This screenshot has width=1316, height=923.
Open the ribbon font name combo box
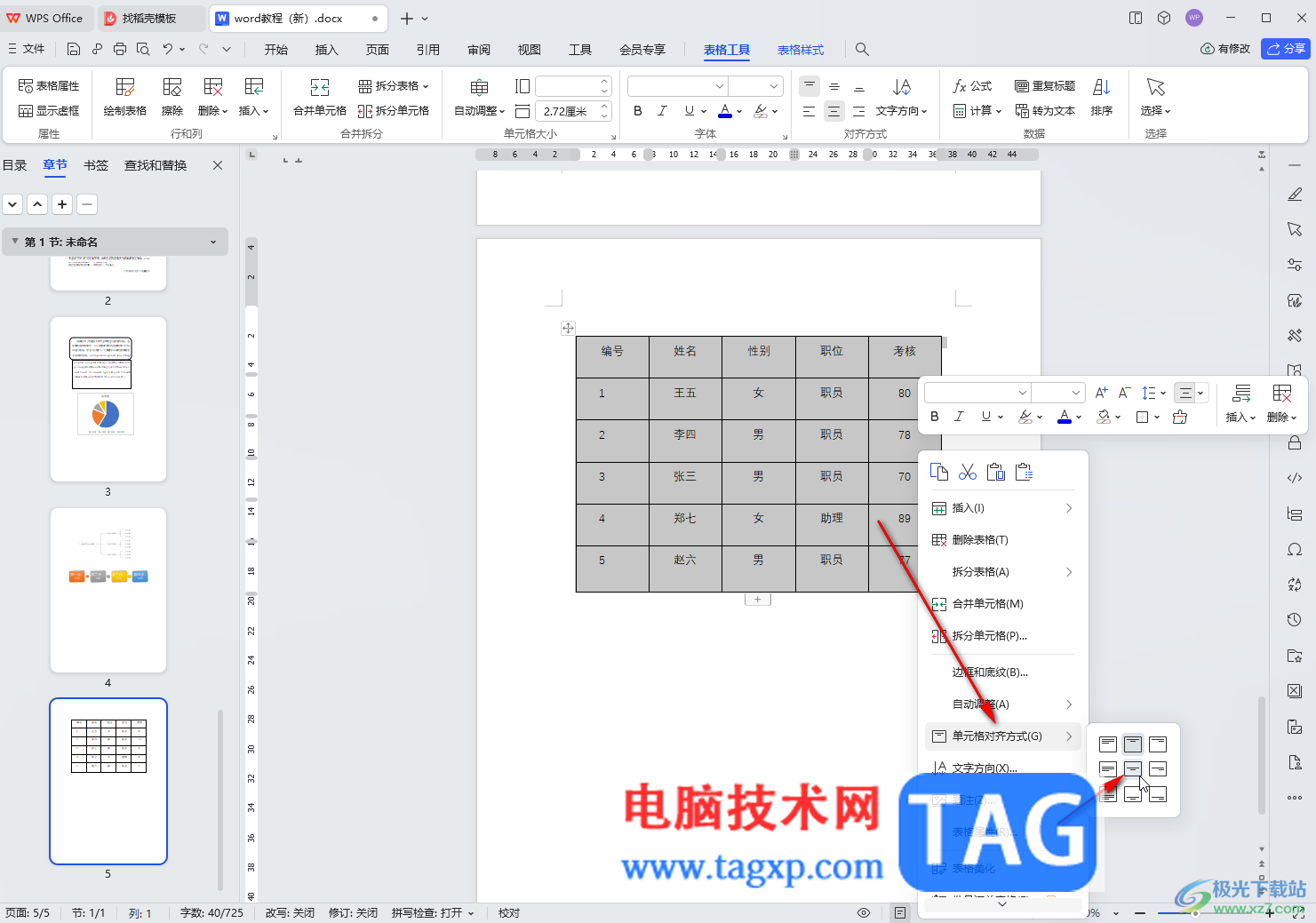(x=677, y=86)
